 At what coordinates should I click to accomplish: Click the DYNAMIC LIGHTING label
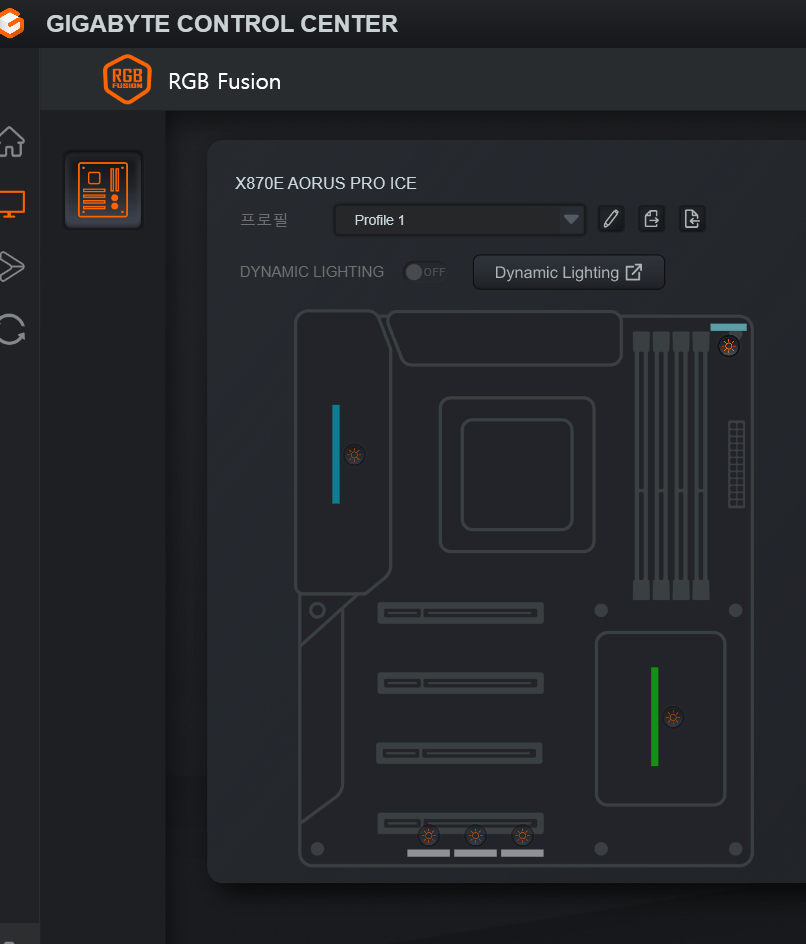(x=312, y=272)
